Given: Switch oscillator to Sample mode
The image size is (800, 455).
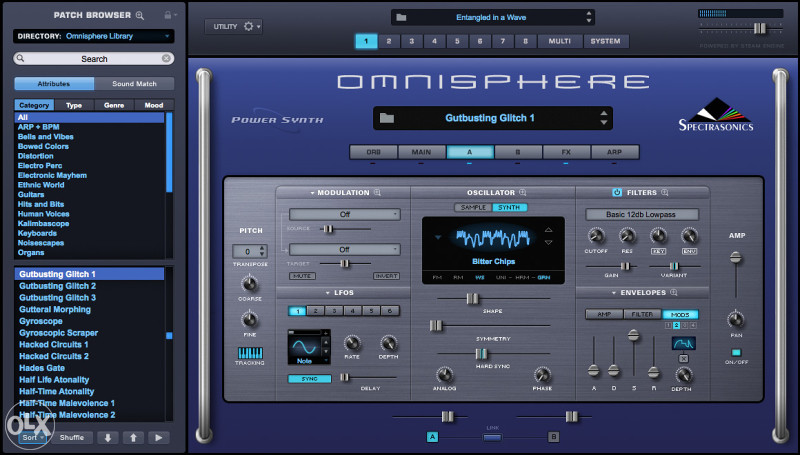Looking at the screenshot, I should tap(473, 208).
